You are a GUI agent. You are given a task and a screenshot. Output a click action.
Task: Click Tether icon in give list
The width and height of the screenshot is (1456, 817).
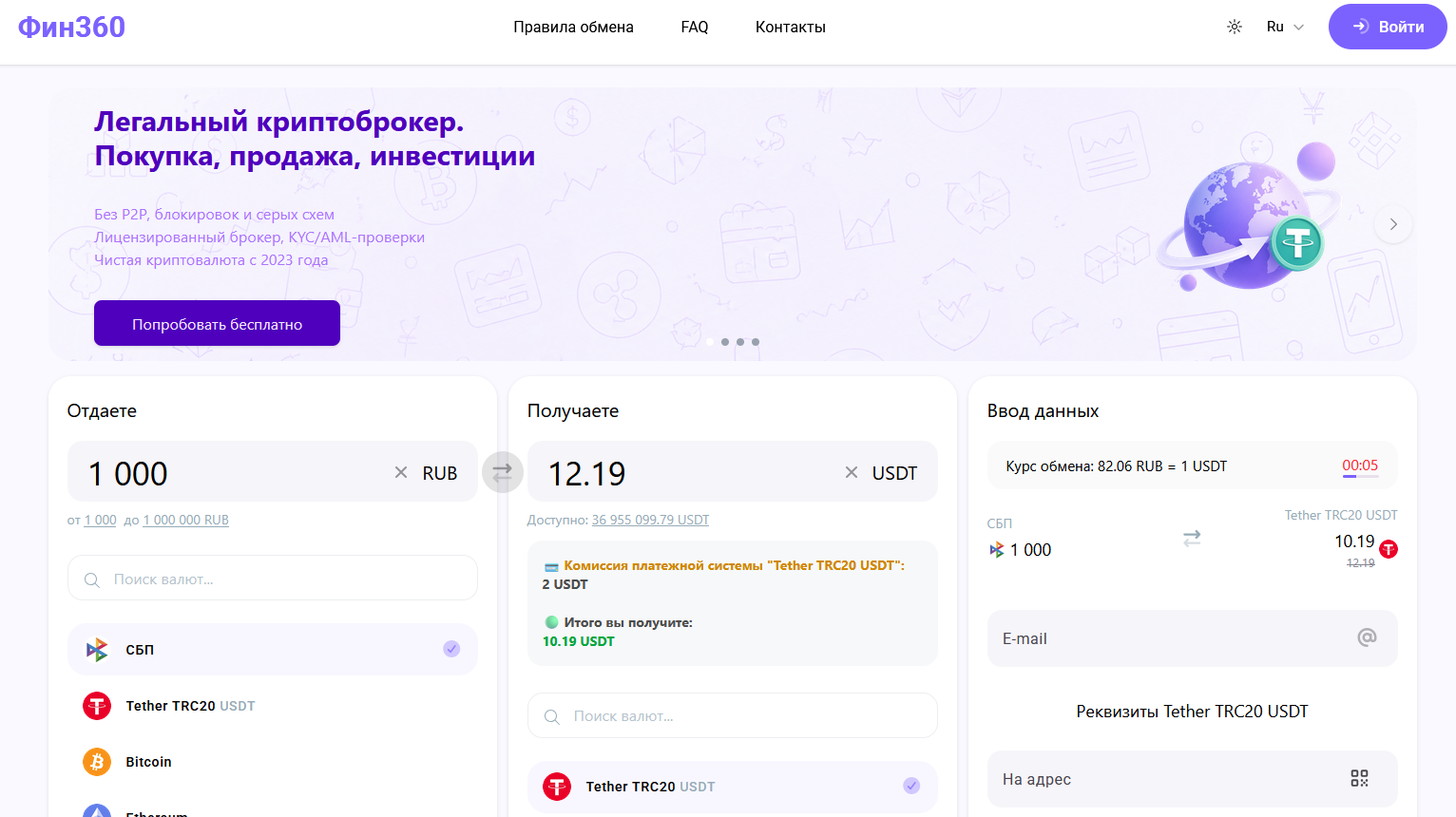97,706
